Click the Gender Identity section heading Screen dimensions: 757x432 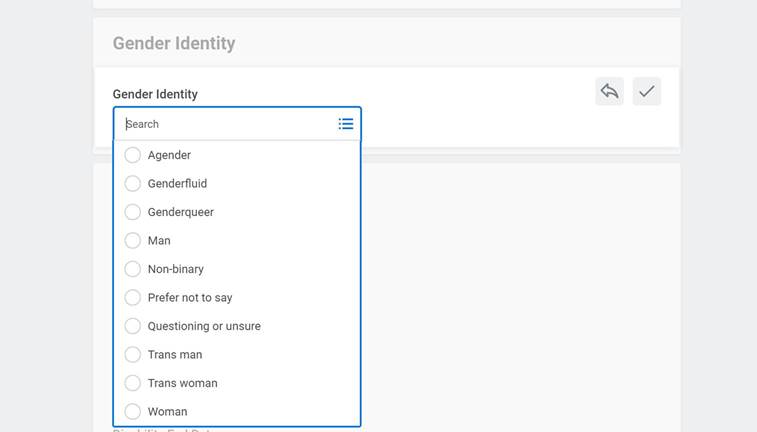[x=174, y=43]
